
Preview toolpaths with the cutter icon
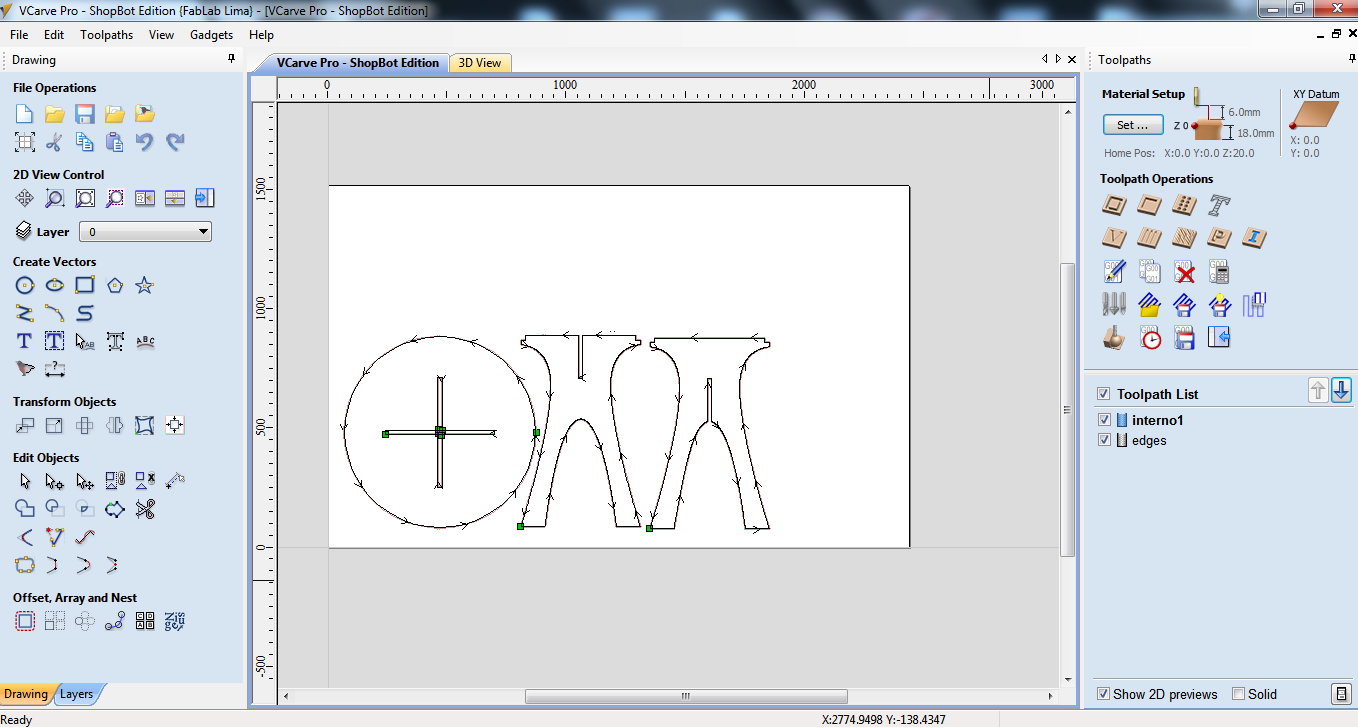pos(1115,338)
